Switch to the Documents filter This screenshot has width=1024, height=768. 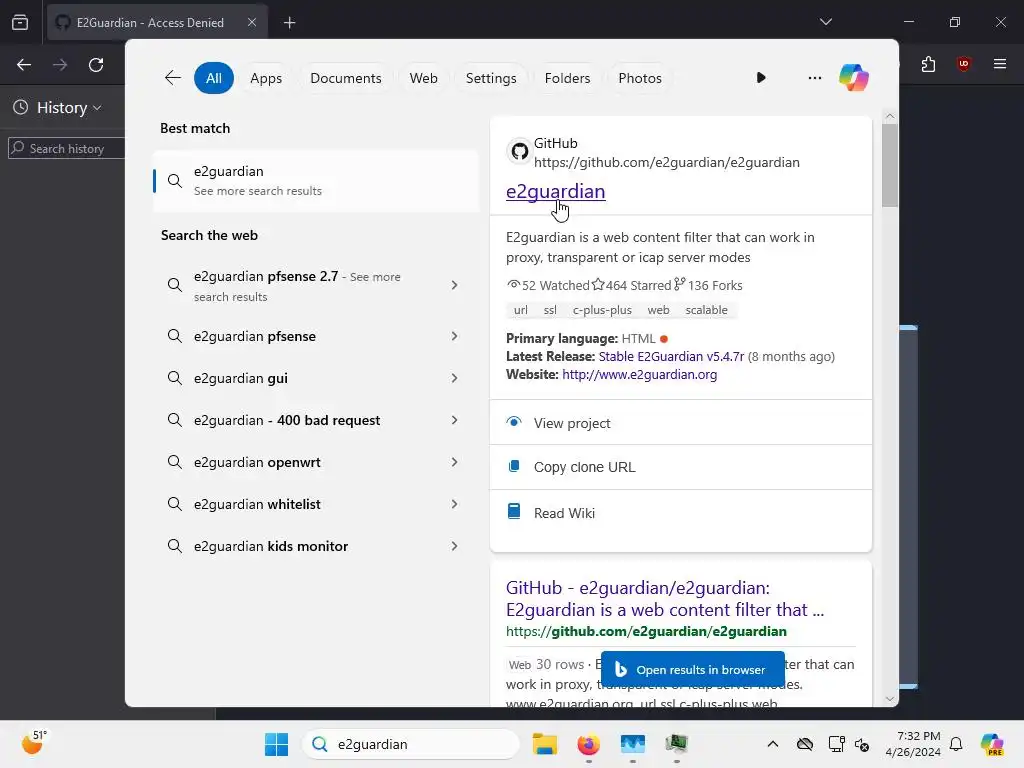coord(345,78)
